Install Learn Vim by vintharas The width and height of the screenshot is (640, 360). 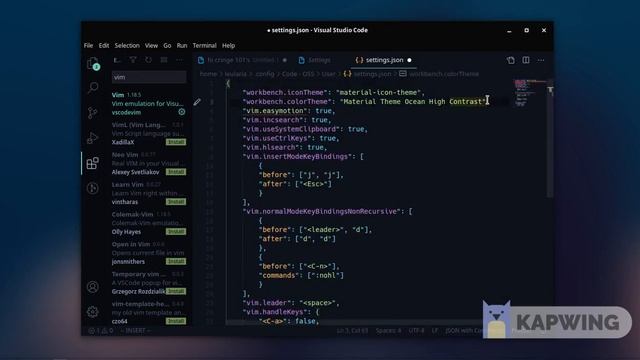click(x=176, y=202)
